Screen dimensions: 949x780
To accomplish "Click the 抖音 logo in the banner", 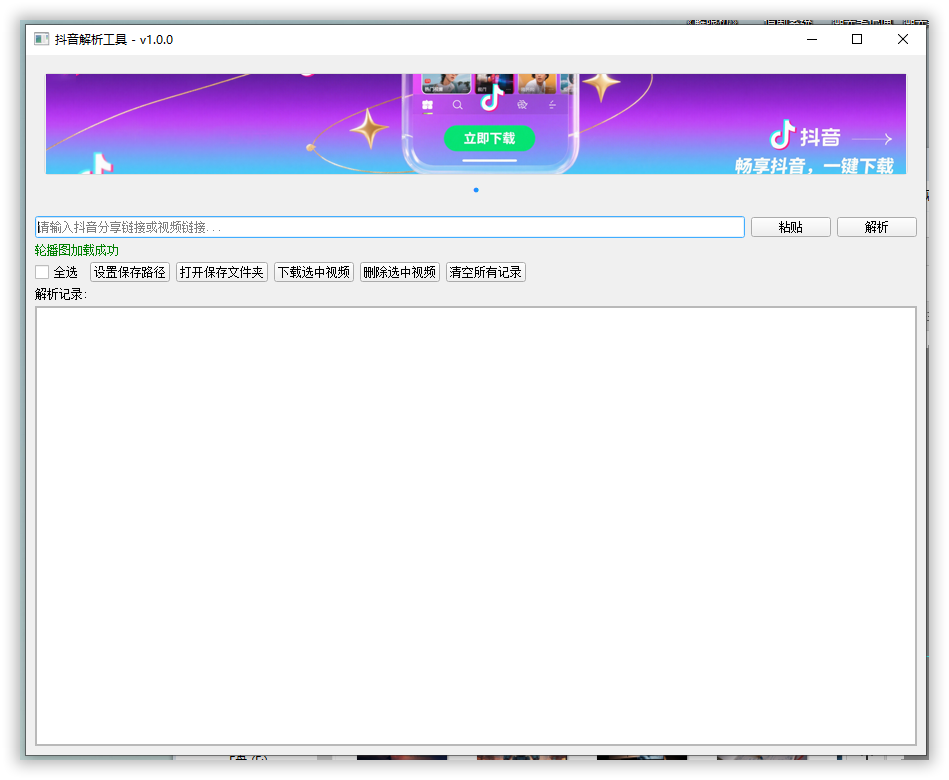I will point(805,136).
